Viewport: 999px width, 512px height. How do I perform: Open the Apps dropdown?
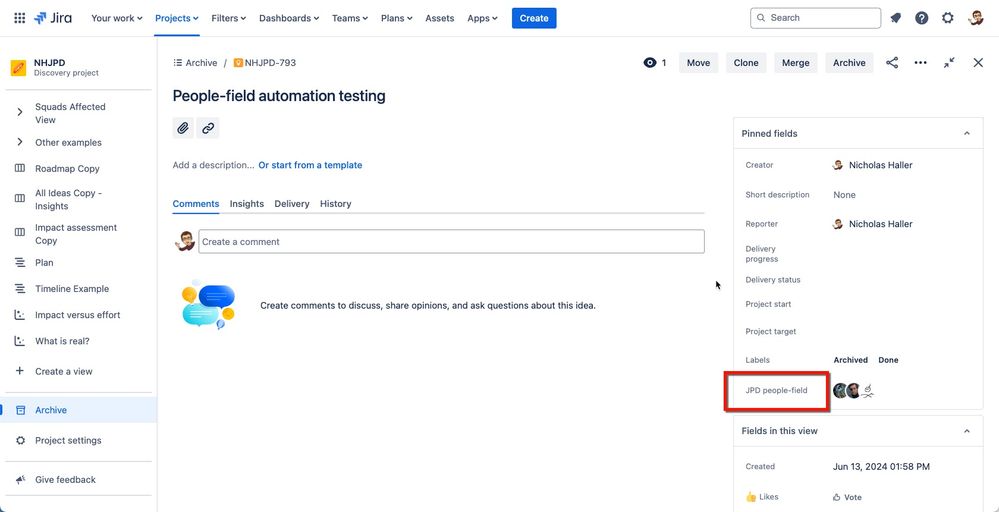(x=482, y=18)
